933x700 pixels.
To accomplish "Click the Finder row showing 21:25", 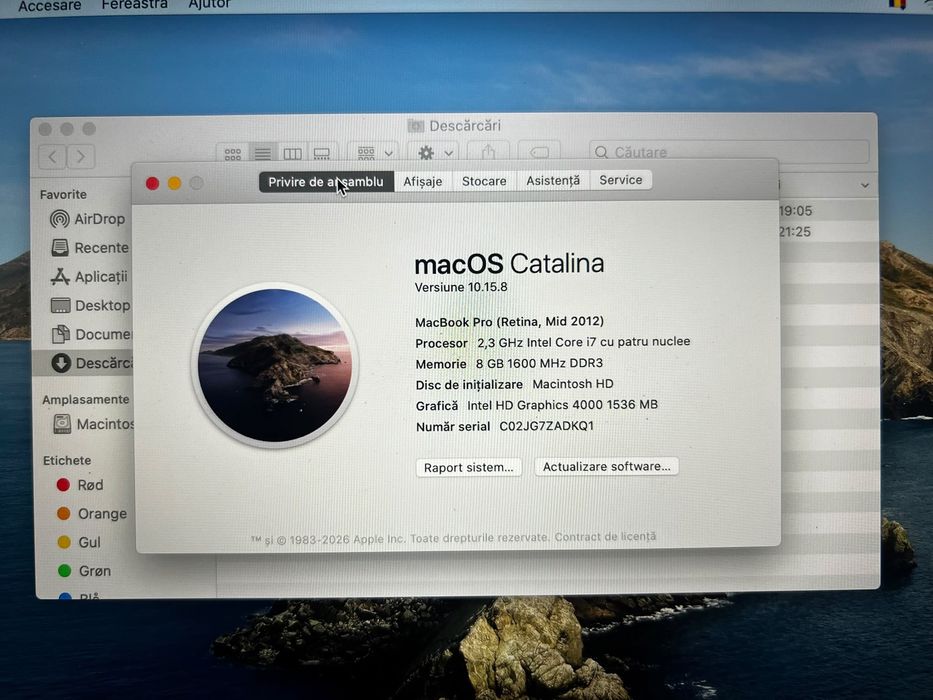I will 828,232.
